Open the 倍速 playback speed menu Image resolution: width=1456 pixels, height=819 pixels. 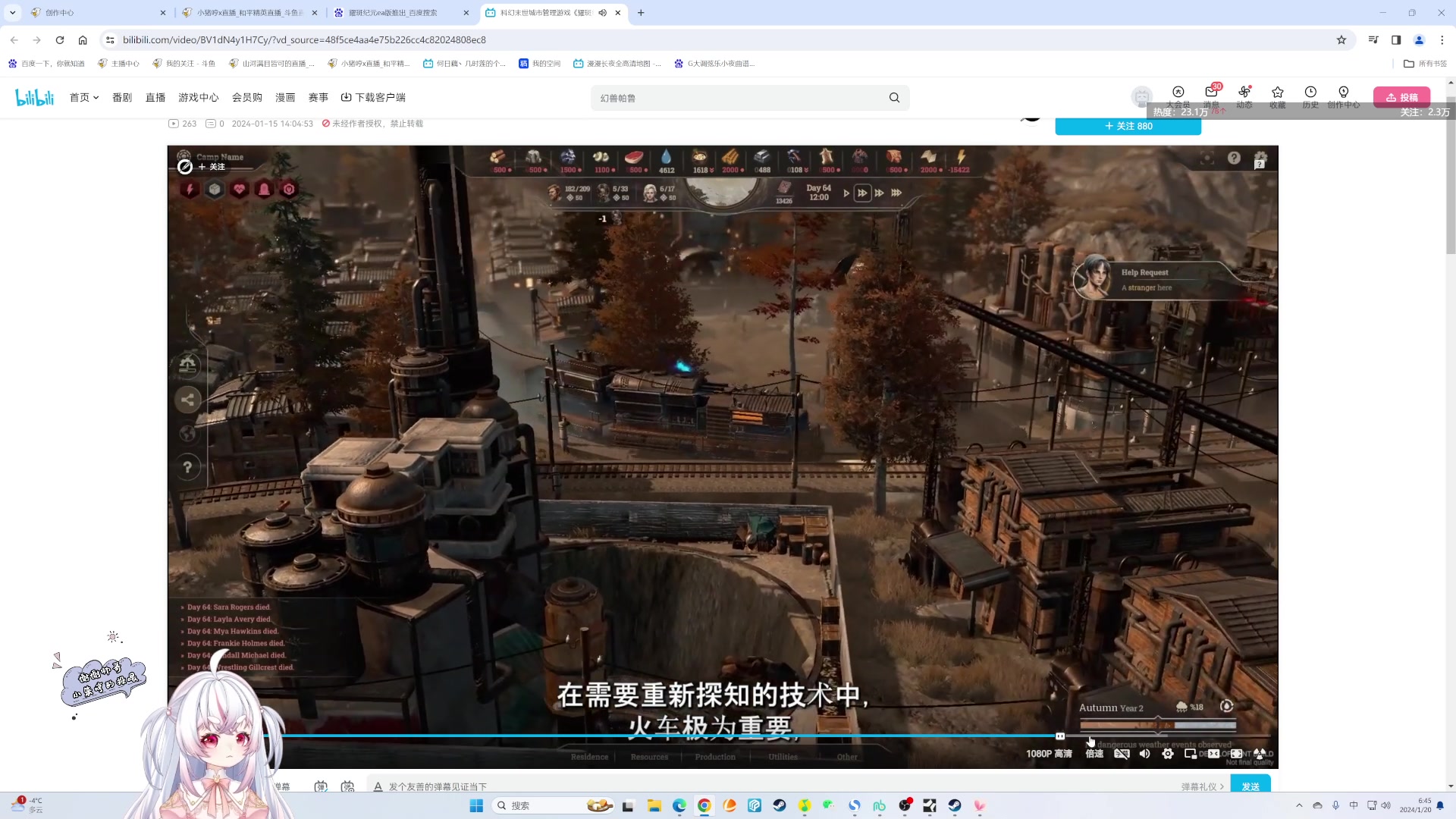pyautogui.click(x=1094, y=754)
